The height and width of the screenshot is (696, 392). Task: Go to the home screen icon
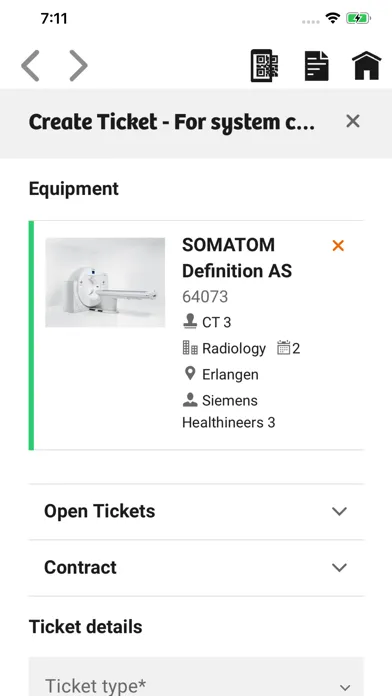pos(367,66)
